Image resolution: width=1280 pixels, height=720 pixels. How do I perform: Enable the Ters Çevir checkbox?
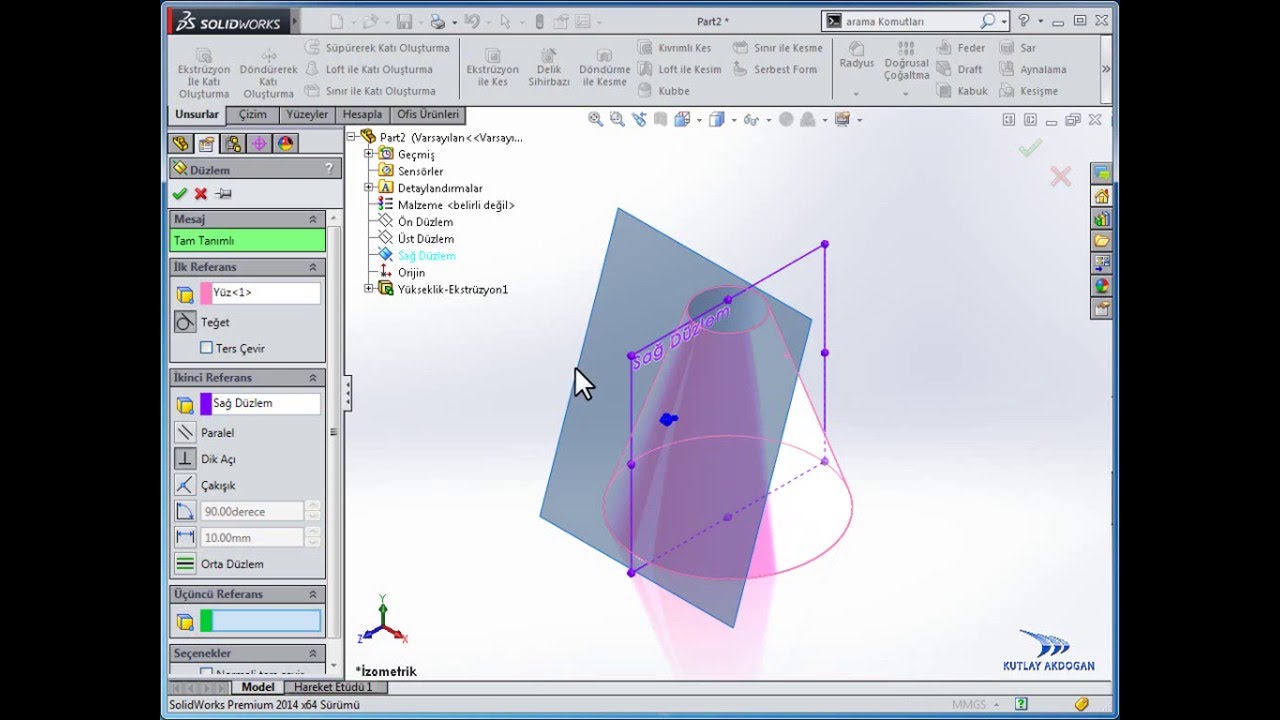pos(206,348)
